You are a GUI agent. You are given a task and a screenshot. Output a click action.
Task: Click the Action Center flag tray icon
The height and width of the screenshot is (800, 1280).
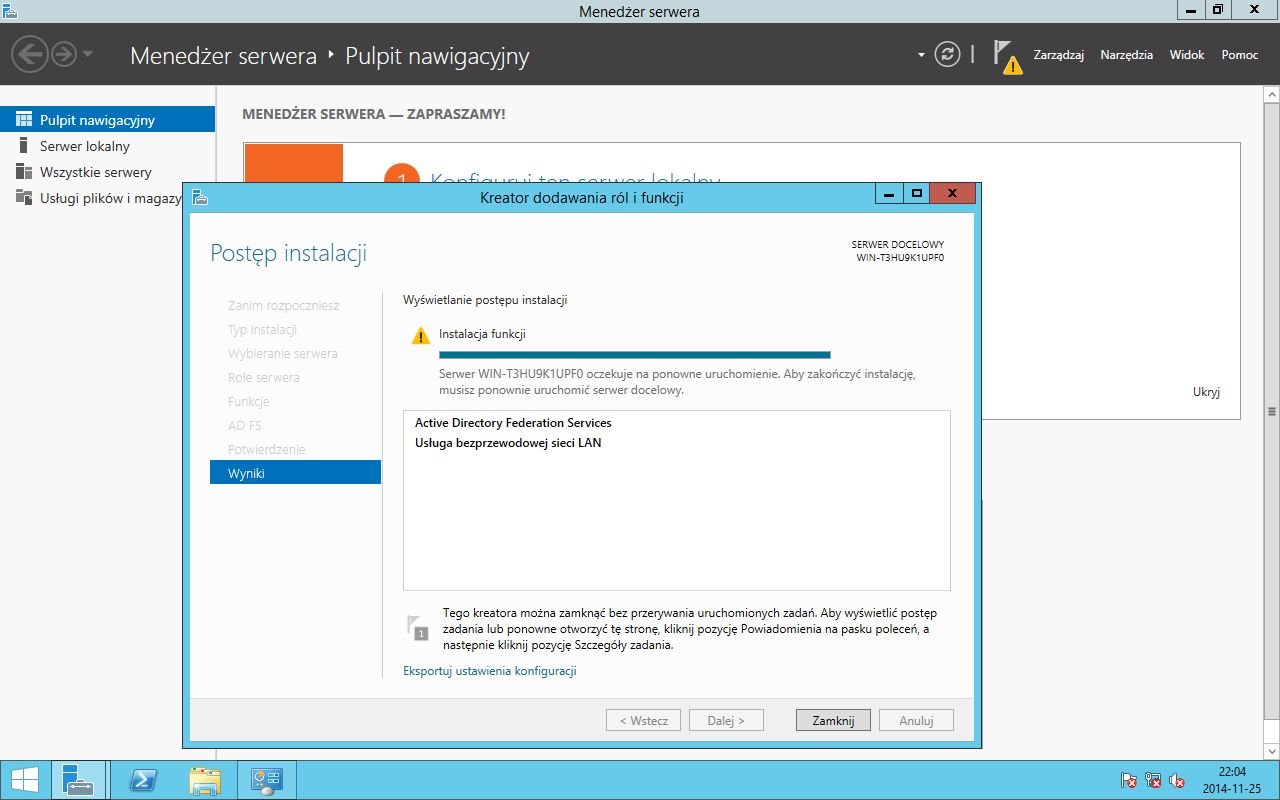coord(1128,780)
